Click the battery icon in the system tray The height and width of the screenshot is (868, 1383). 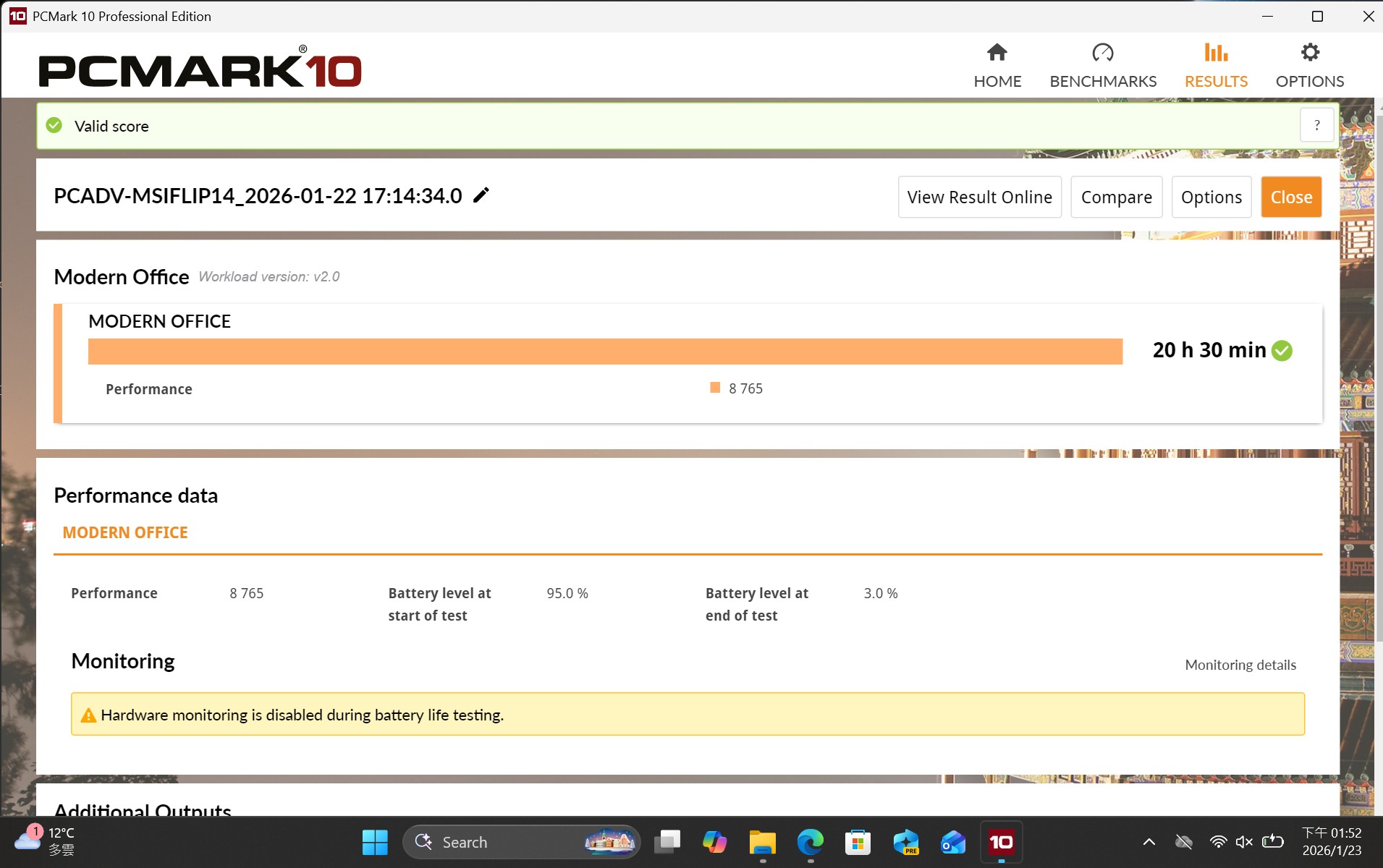tap(1271, 841)
